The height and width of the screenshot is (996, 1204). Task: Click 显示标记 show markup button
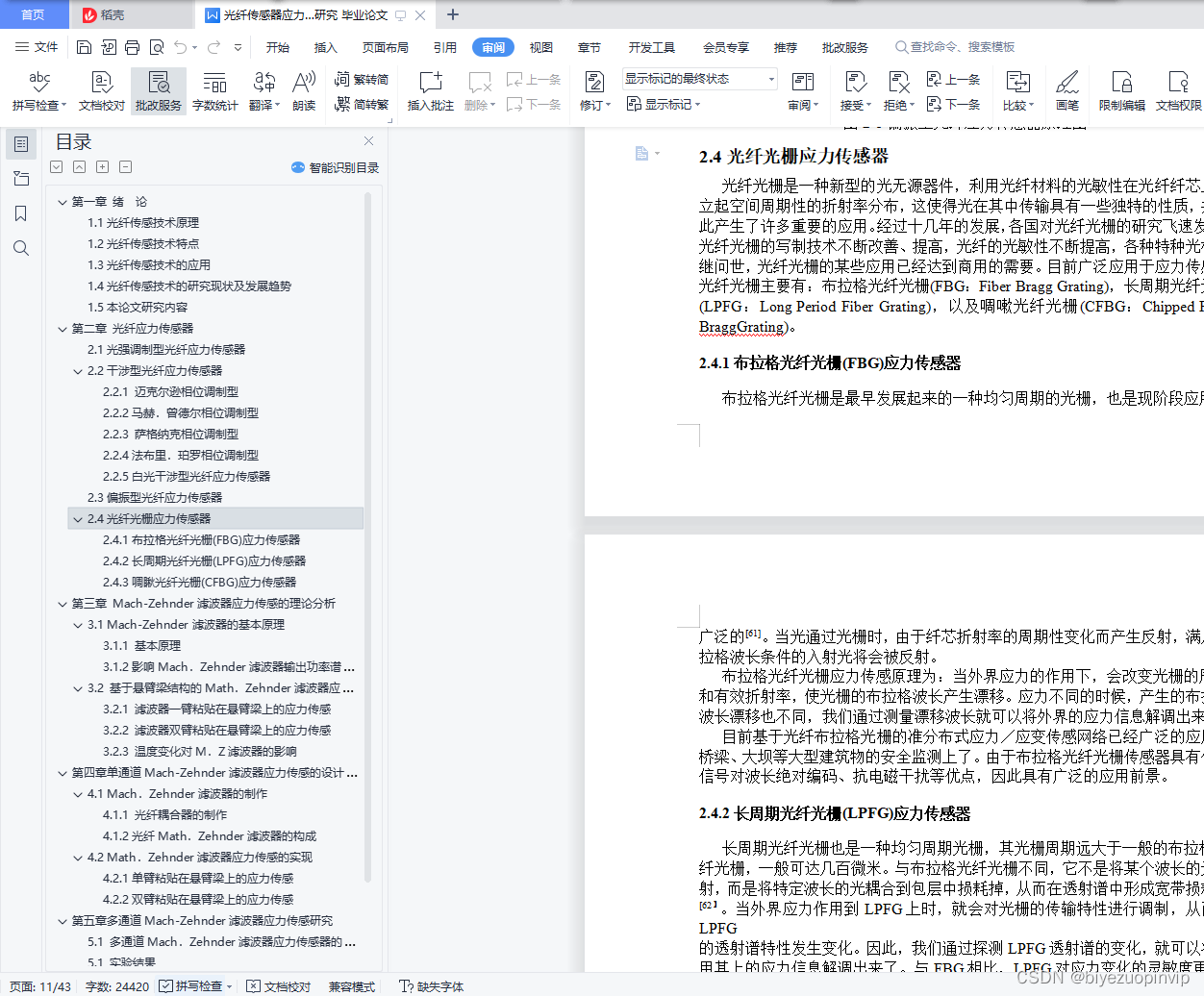coord(664,104)
